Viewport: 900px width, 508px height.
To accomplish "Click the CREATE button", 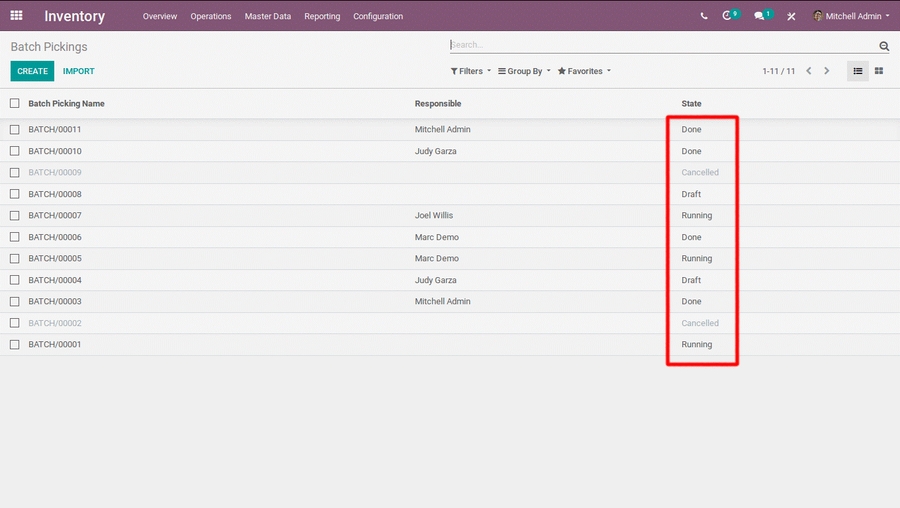I will coord(32,71).
